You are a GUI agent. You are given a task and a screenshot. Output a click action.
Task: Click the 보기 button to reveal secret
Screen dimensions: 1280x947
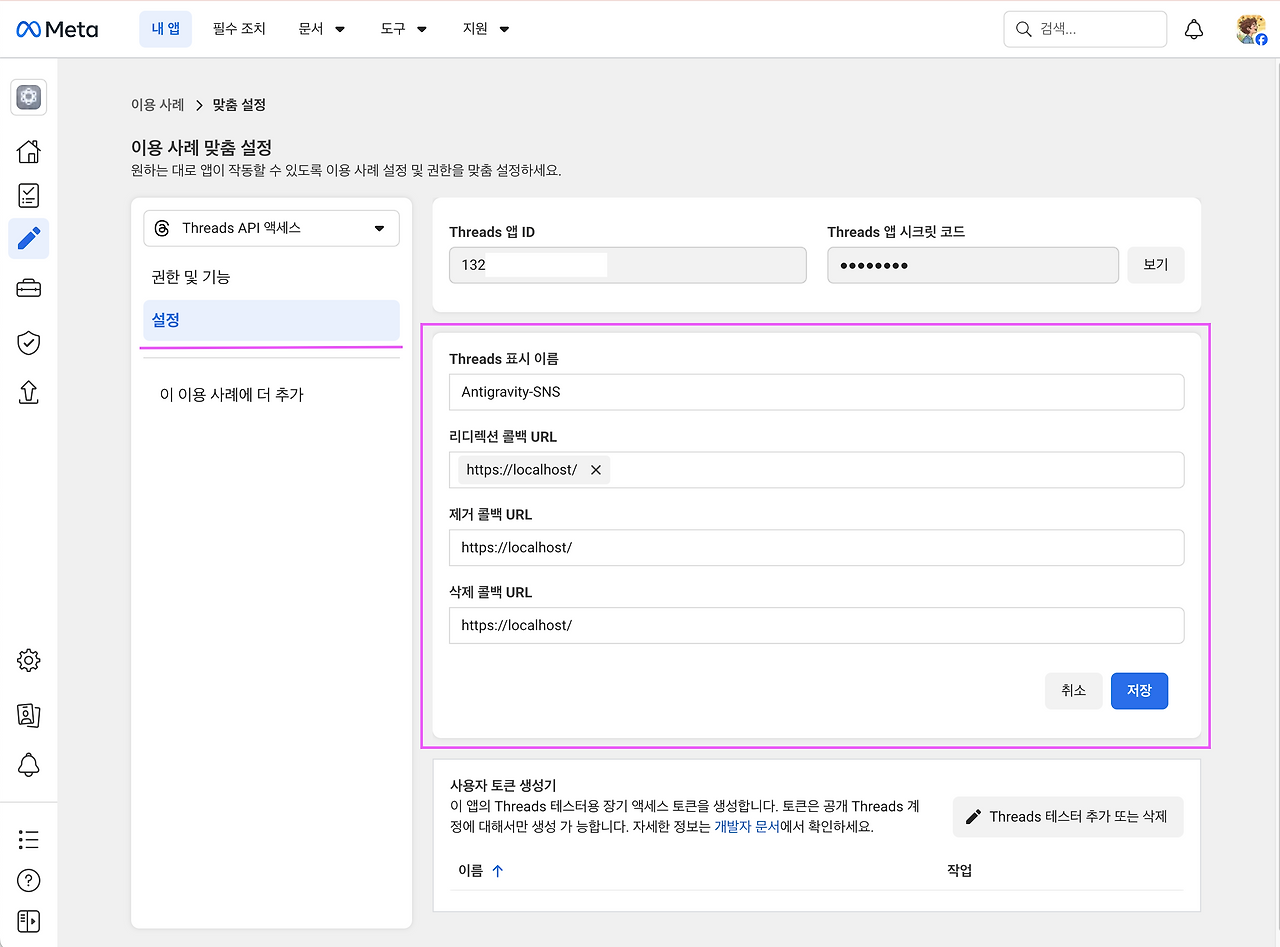1155,266
